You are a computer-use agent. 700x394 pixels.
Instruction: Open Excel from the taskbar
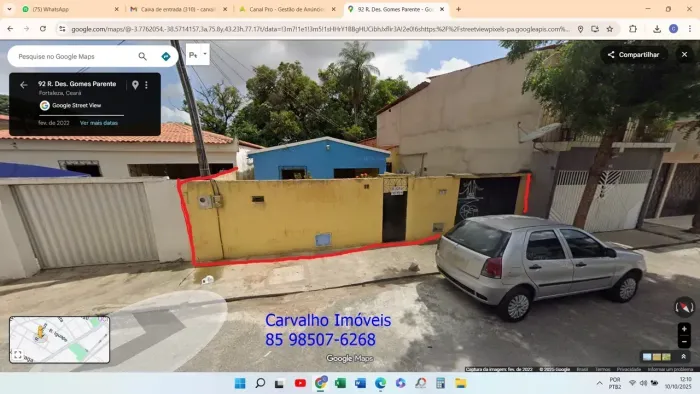coord(340,383)
